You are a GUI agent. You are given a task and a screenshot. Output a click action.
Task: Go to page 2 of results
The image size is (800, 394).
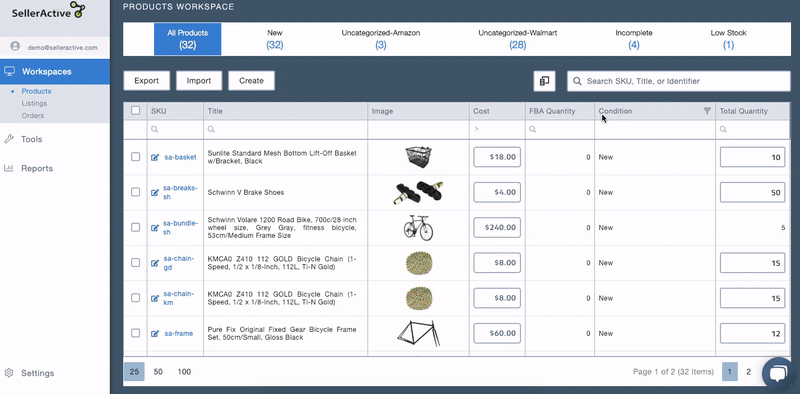point(748,372)
